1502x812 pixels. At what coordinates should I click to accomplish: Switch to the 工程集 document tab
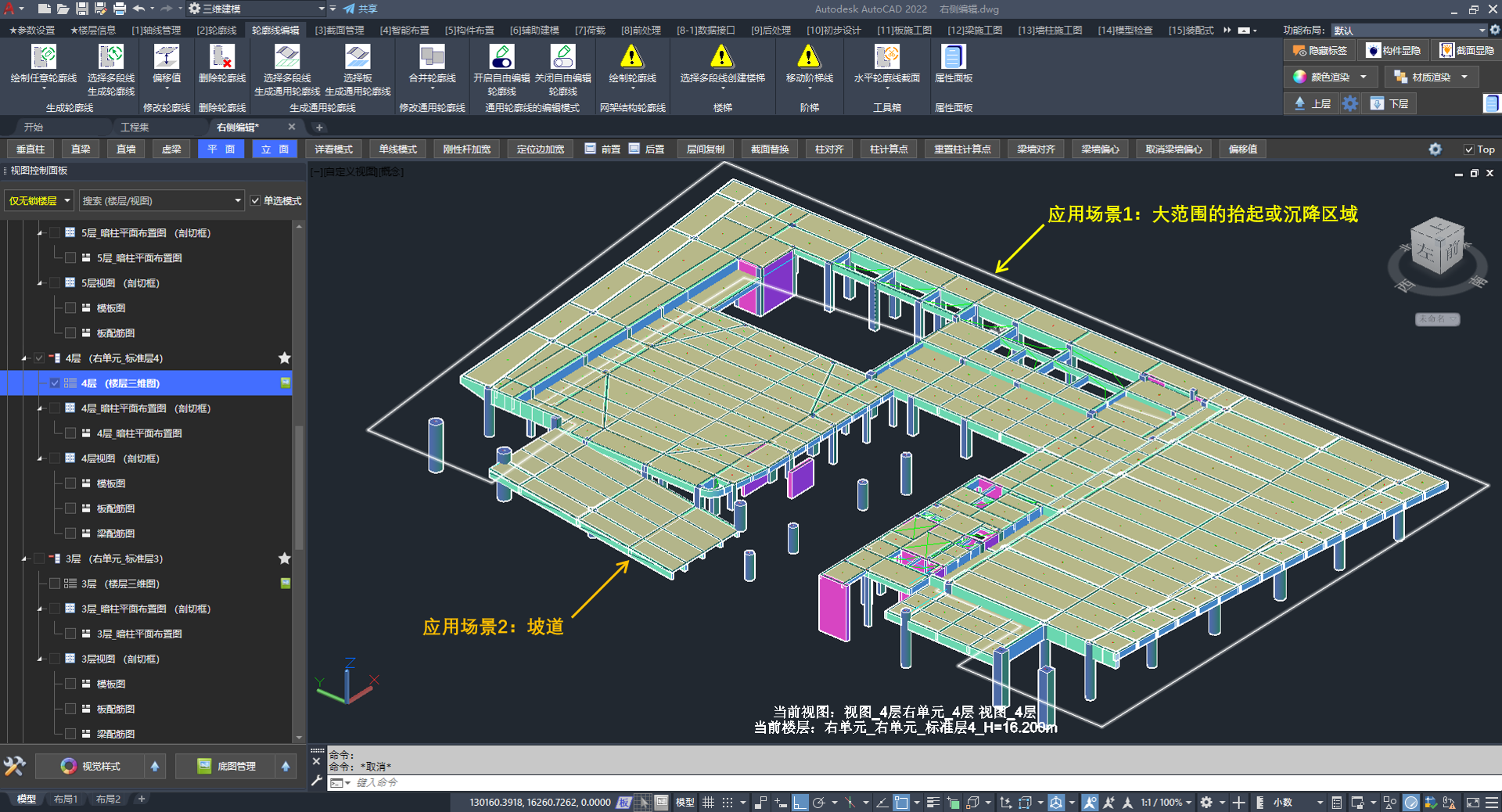pos(135,127)
